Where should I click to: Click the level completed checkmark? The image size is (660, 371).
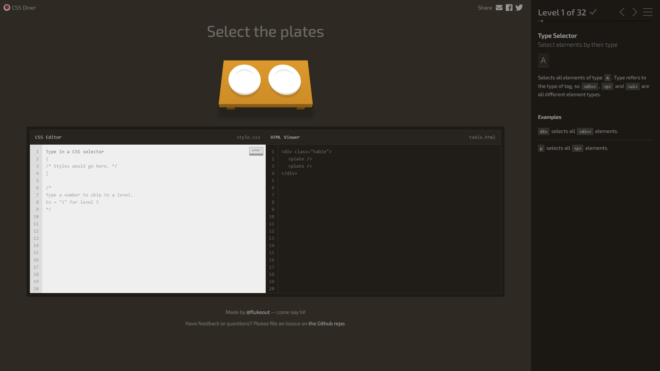point(593,12)
